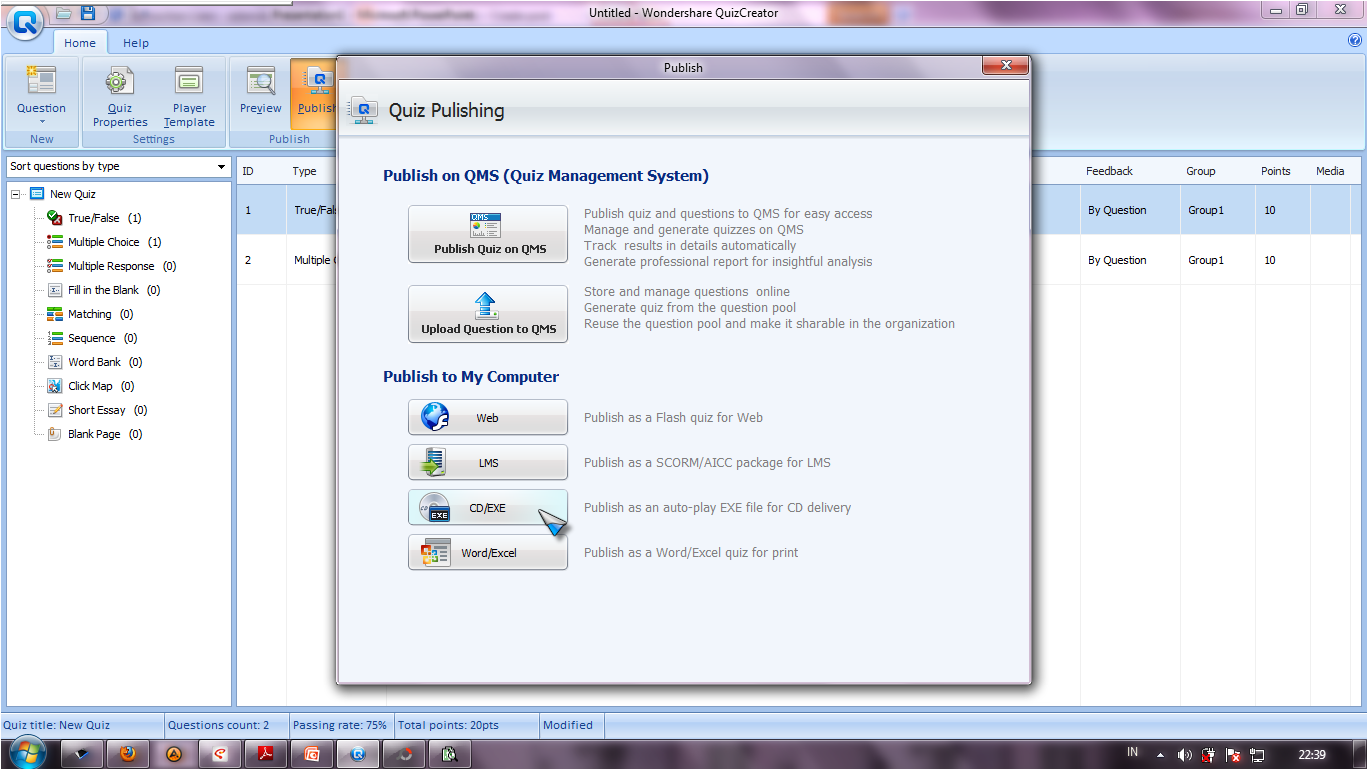The image size is (1368, 770).
Task: Switch to the Home ribbon tab
Action: [80, 43]
